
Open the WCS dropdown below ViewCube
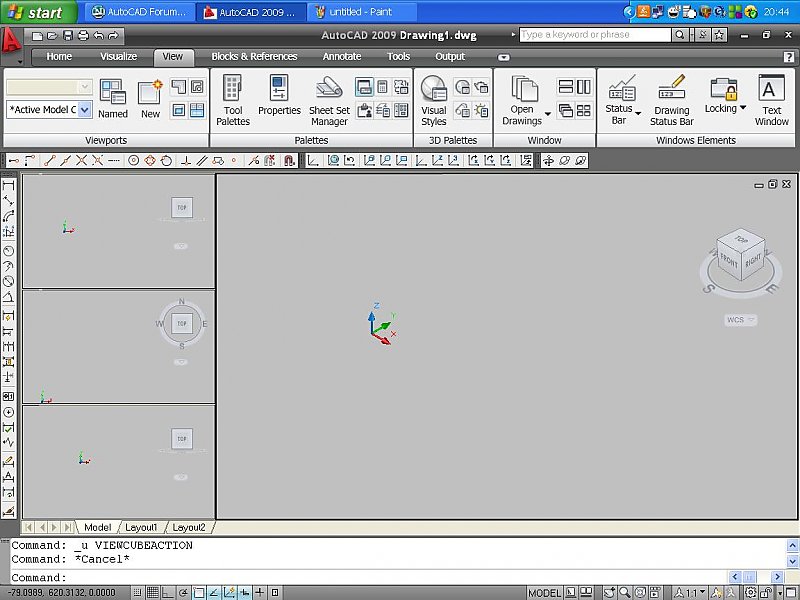[x=740, y=320]
